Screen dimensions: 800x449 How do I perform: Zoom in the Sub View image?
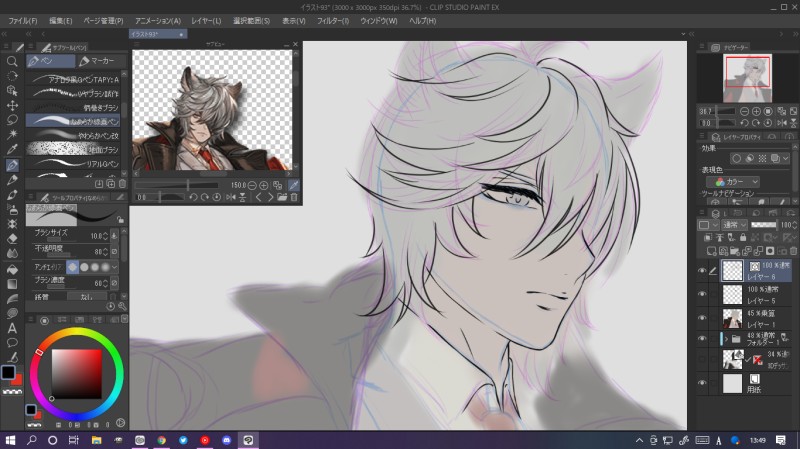(x=264, y=186)
